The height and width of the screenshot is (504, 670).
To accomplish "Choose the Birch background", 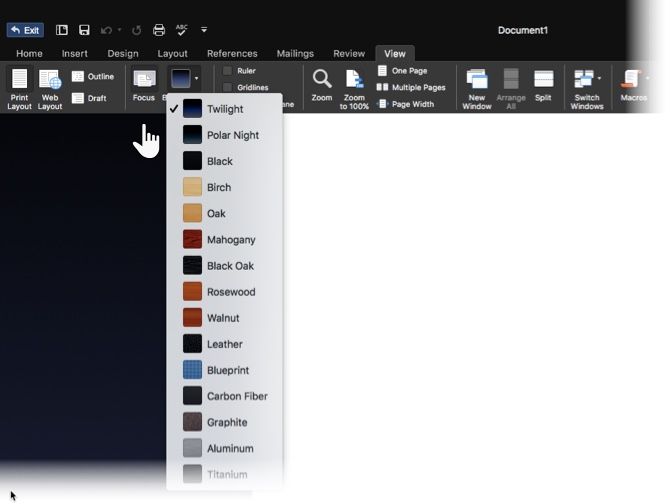I will click(x=225, y=187).
